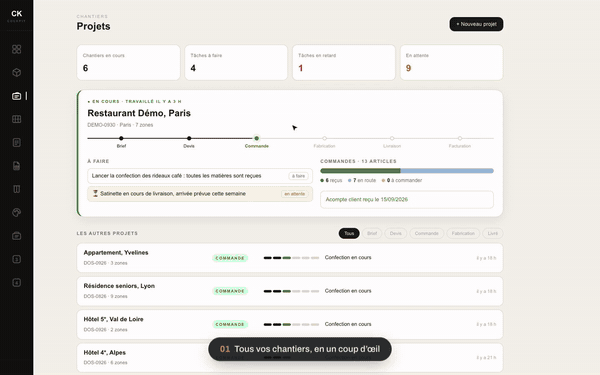Click the 'en attente' status tag
This screenshot has width=600, height=375.
tap(295, 194)
